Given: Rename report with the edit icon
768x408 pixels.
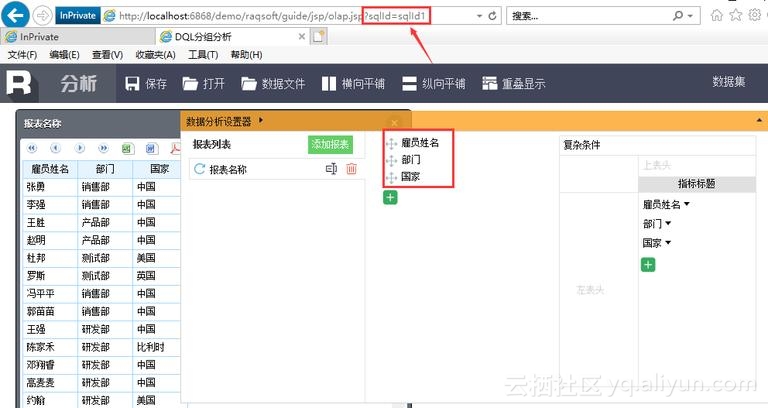Looking at the screenshot, I should [331, 169].
